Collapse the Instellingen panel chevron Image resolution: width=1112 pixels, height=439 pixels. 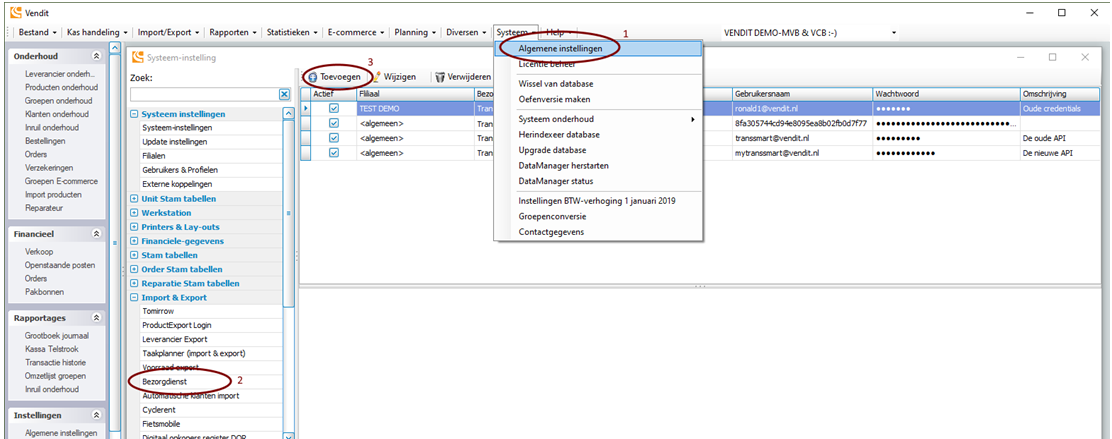click(x=97, y=415)
